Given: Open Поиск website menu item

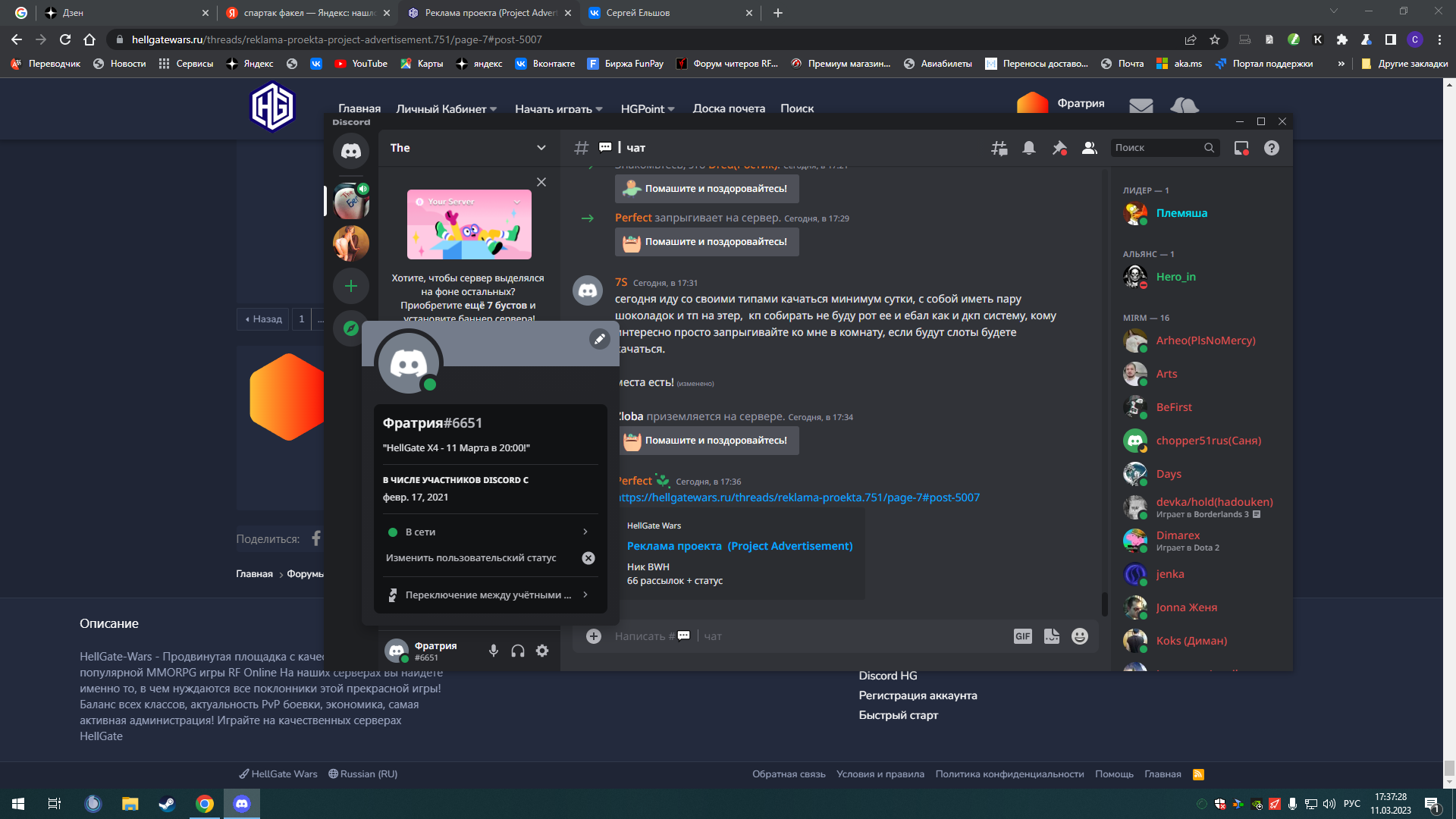Looking at the screenshot, I should [x=797, y=109].
